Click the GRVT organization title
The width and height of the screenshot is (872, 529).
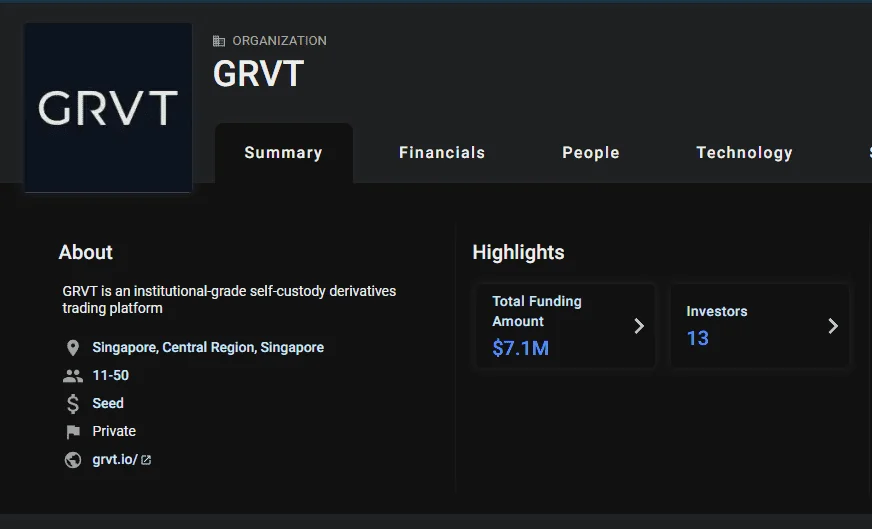[259, 74]
